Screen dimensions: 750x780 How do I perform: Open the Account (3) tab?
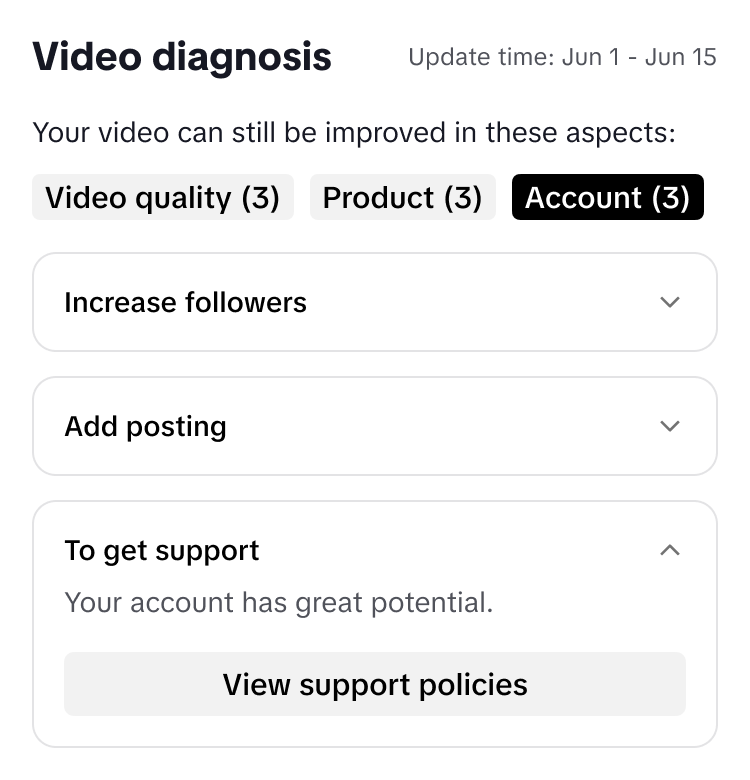pyautogui.click(x=607, y=198)
